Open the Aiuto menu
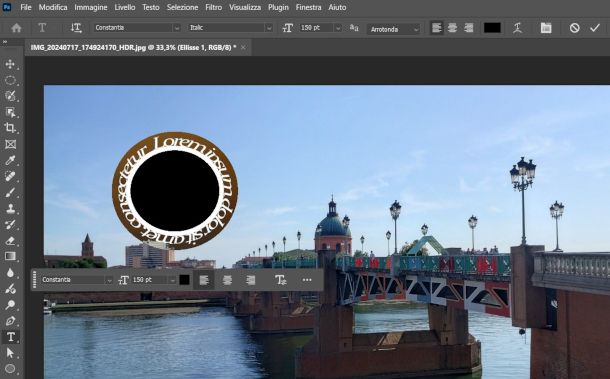The height and width of the screenshot is (379, 610). [x=337, y=7]
